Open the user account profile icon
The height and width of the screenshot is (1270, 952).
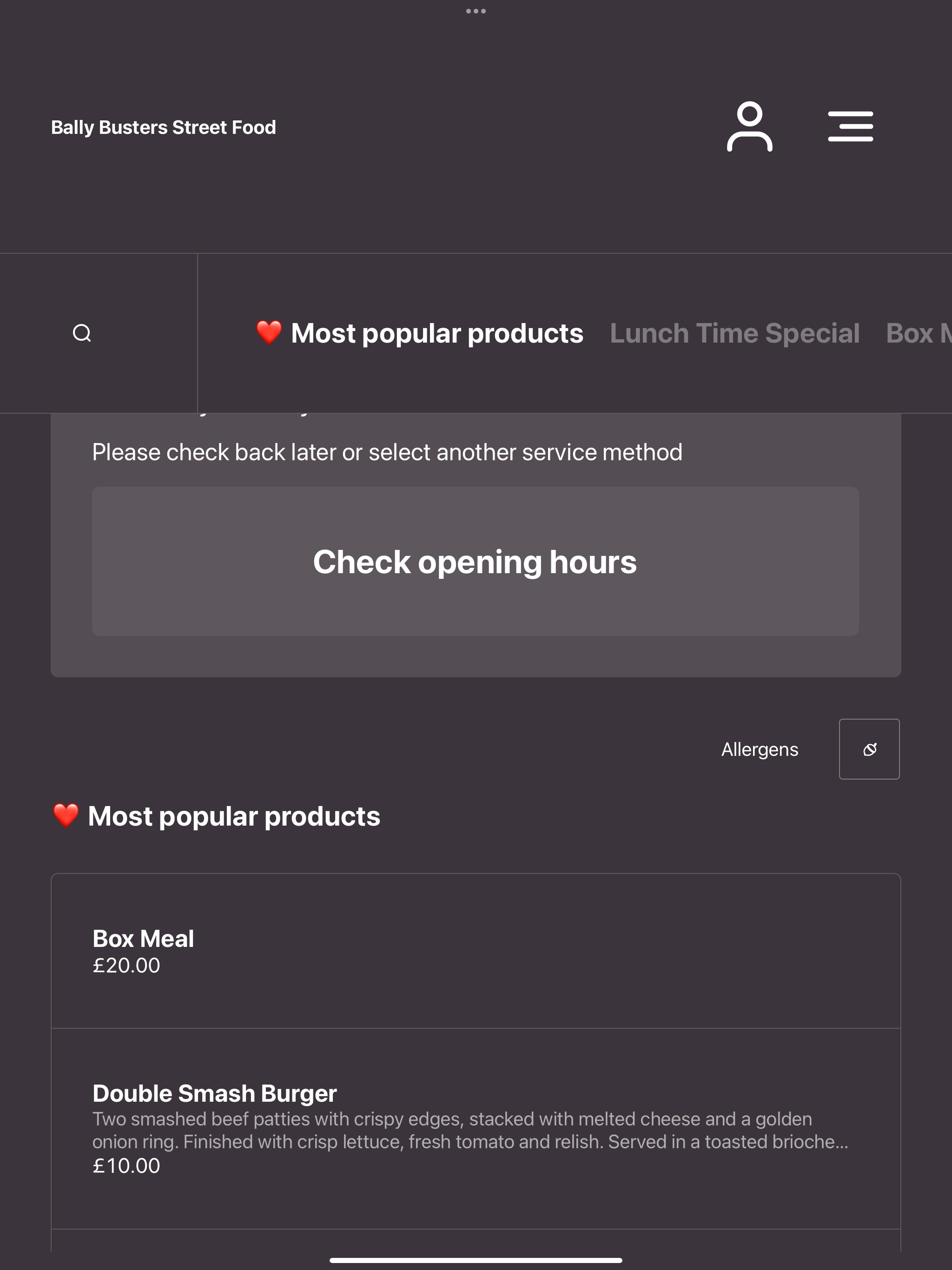pos(749,127)
